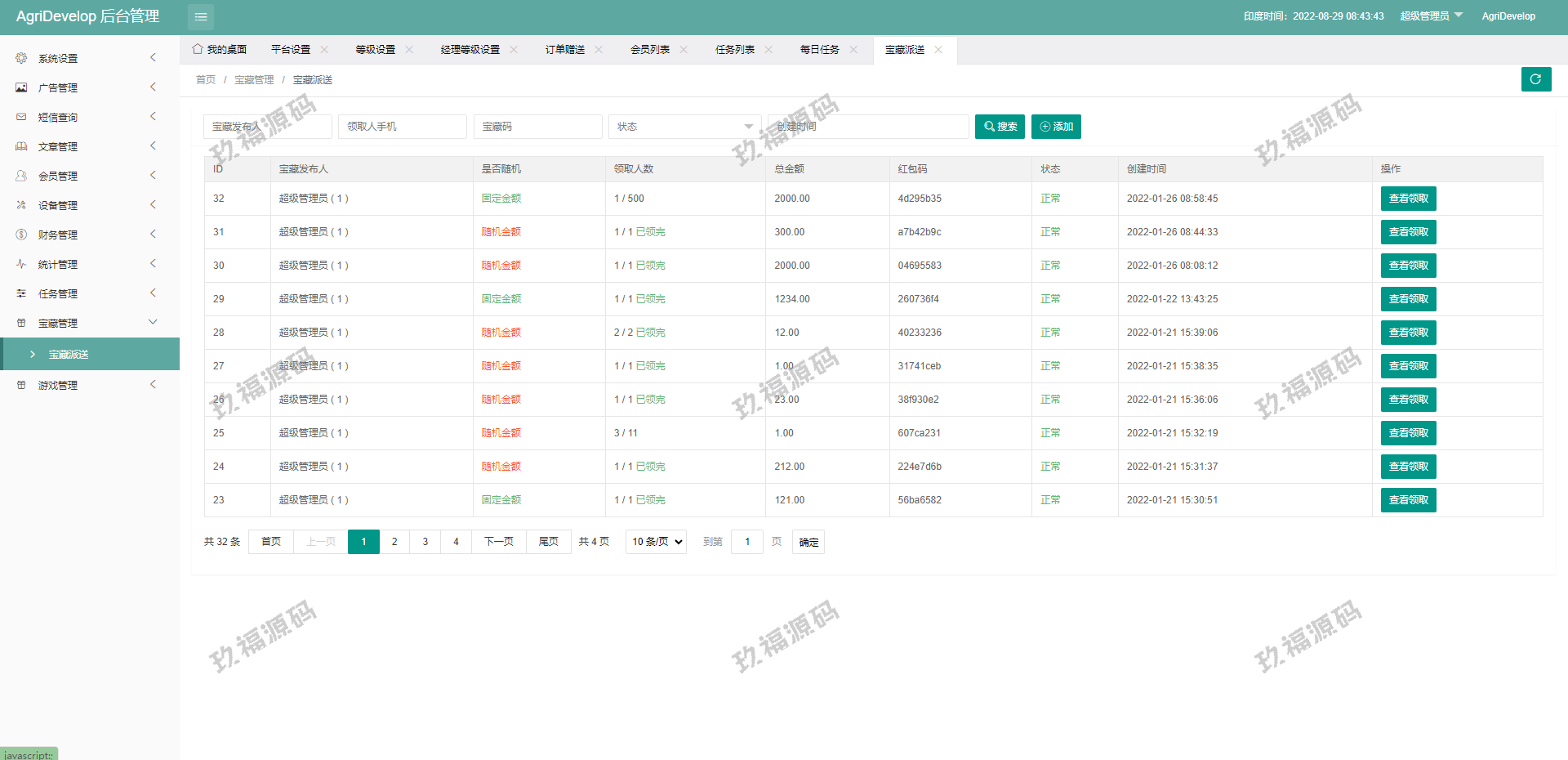Image resolution: width=1568 pixels, height=760 pixels.
Task: Open the 10 条/页 page size dropdown
Action: [656, 542]
